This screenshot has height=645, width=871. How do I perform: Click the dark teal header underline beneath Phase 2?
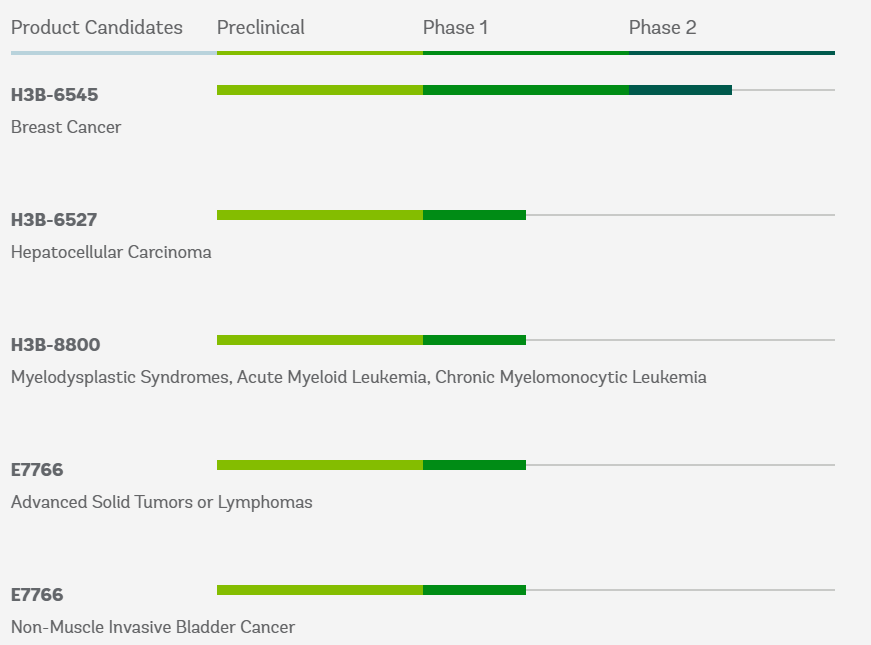point(732,53)
